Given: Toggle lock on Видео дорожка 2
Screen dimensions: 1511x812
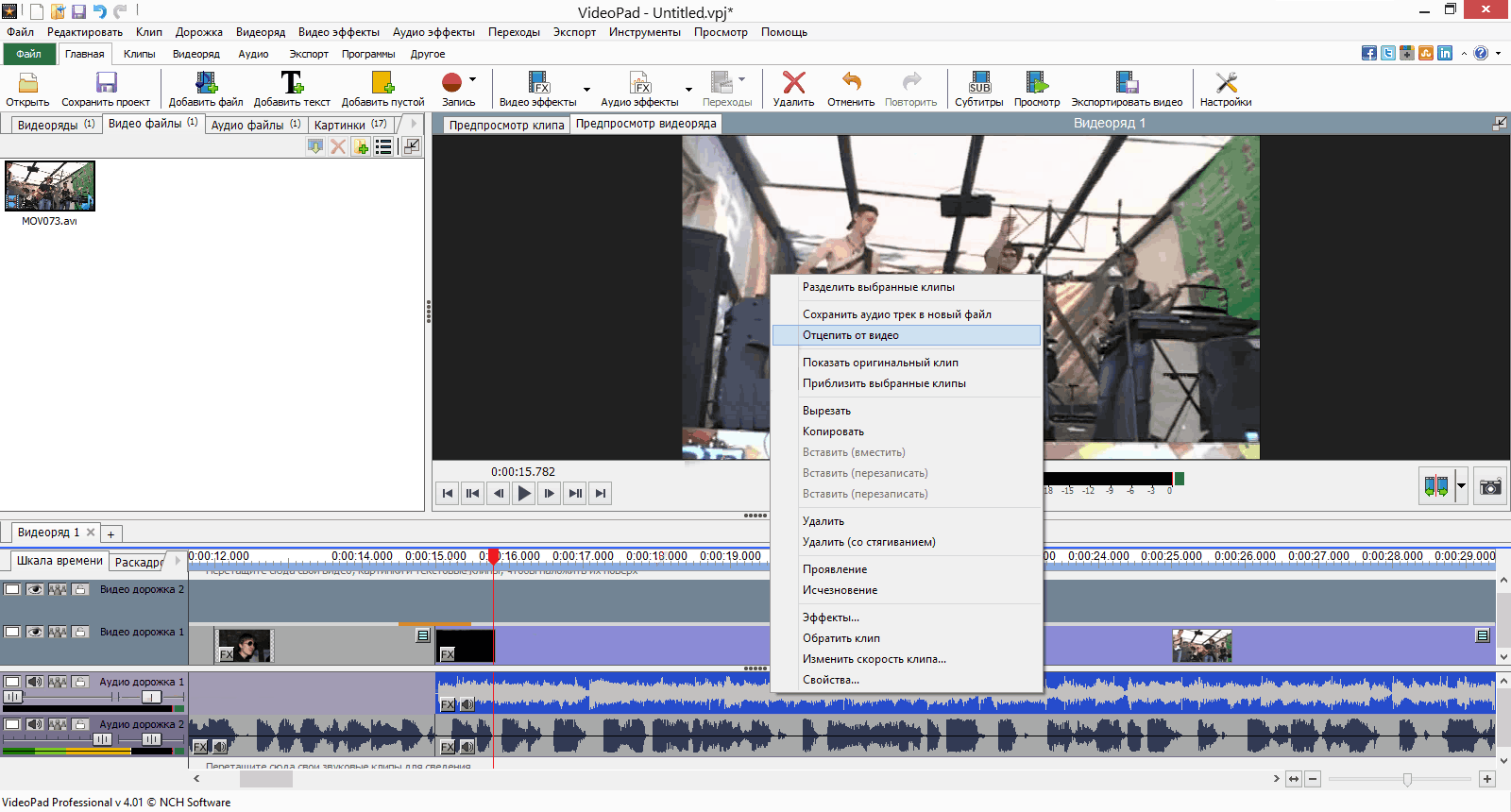Looking at the screenshot, I should 80,589.
